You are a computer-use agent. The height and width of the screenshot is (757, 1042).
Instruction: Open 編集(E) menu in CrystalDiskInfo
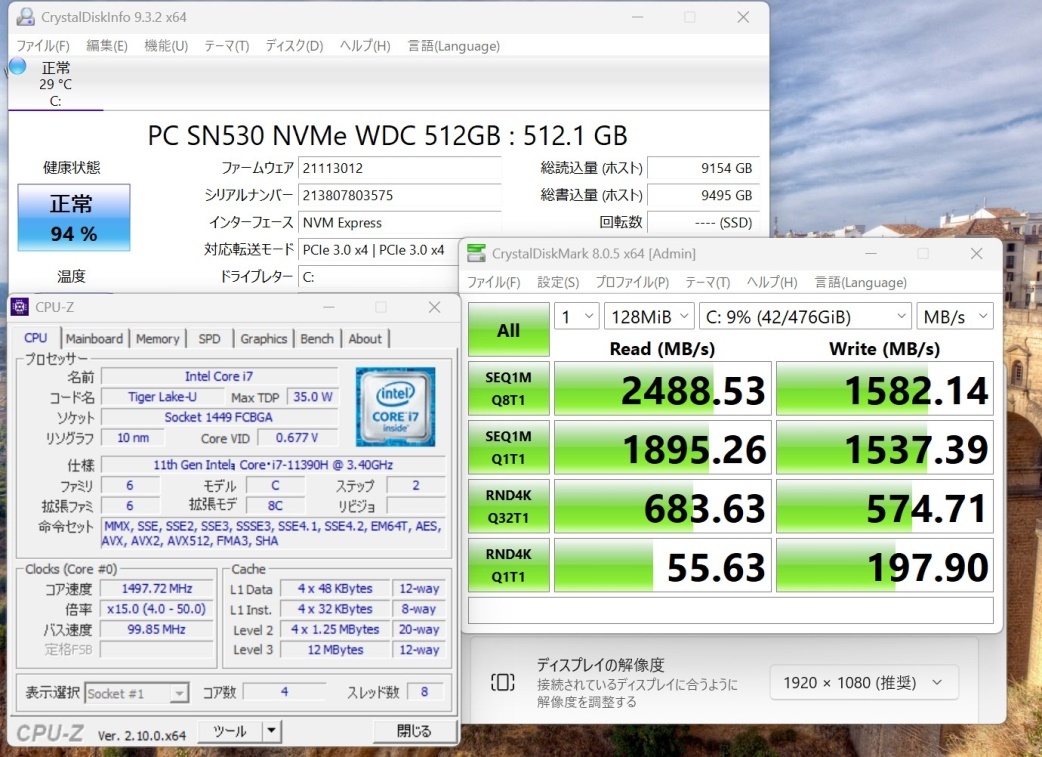[106, 46]
